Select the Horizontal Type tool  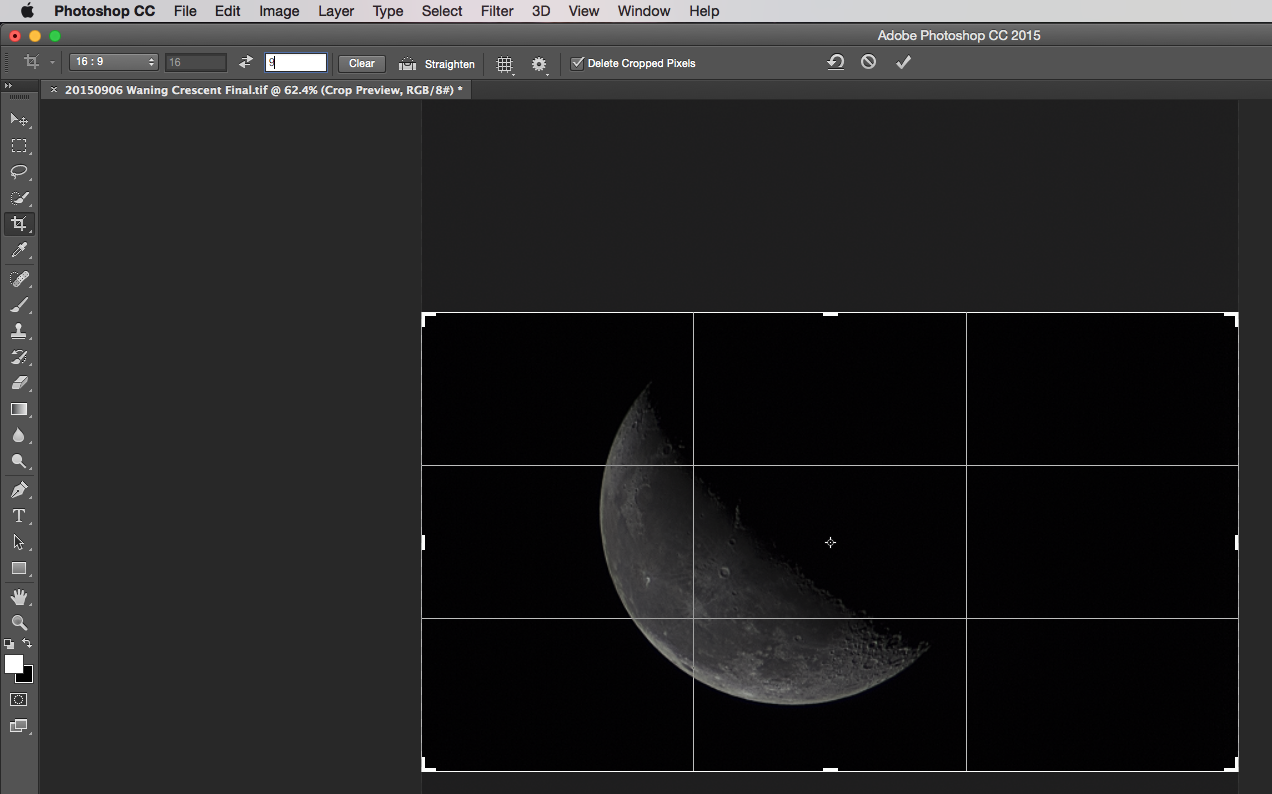[19, 516]
